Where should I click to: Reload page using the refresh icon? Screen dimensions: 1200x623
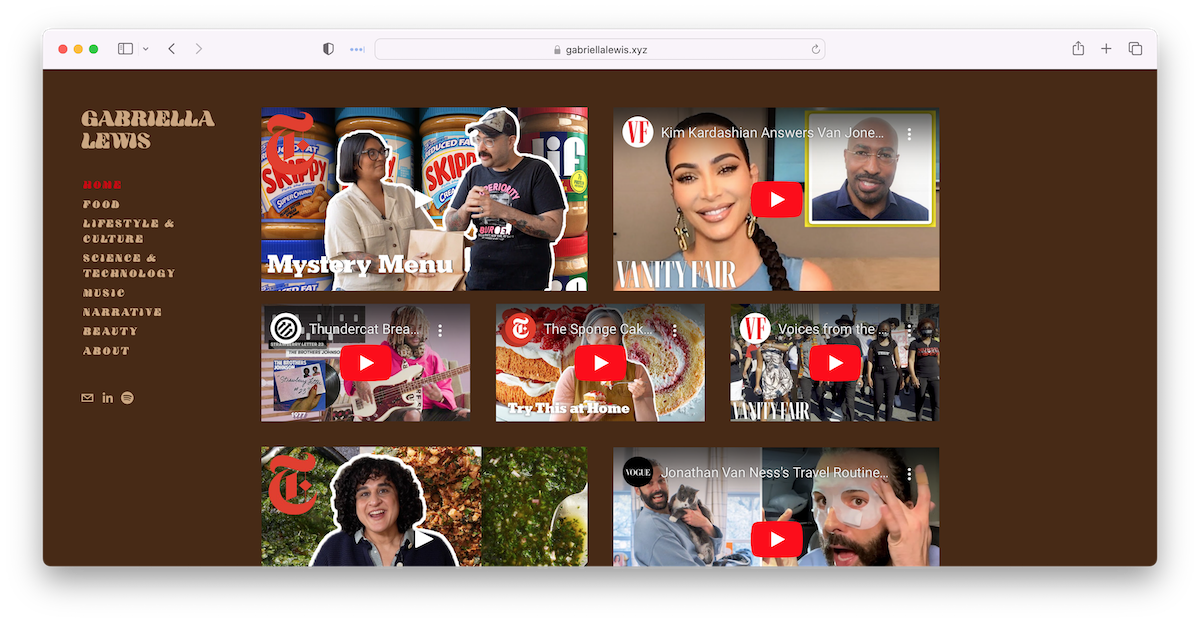point(816,49)
